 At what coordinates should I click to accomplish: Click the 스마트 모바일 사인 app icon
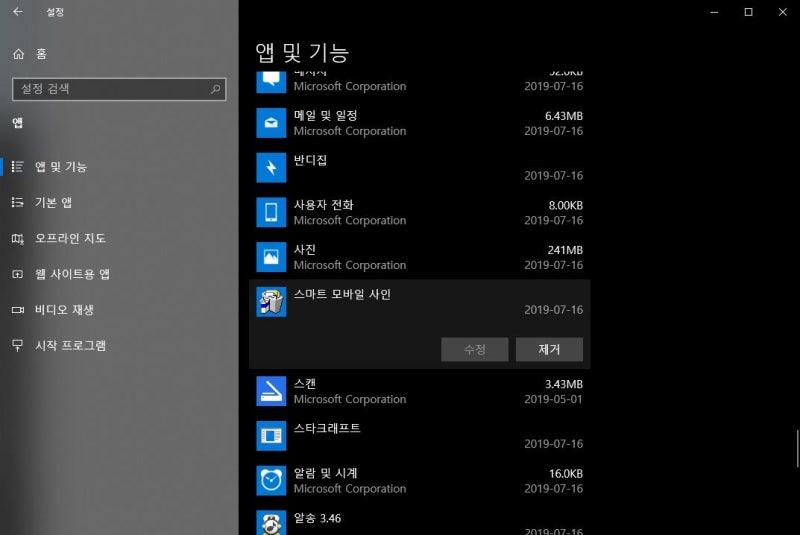(x=271, y=302)
